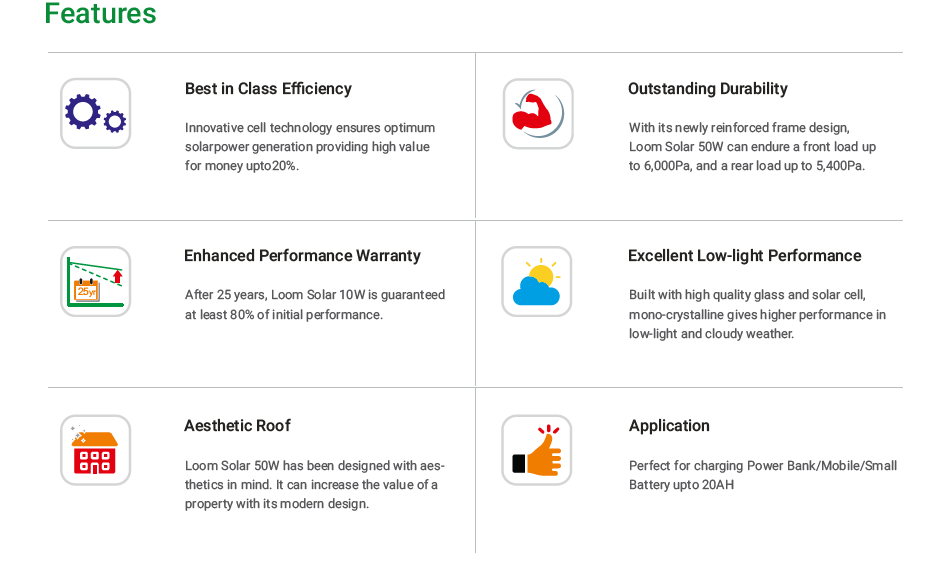Click the vertical divider between feature columns
The image size is (950, 588).
coord(476,300)
